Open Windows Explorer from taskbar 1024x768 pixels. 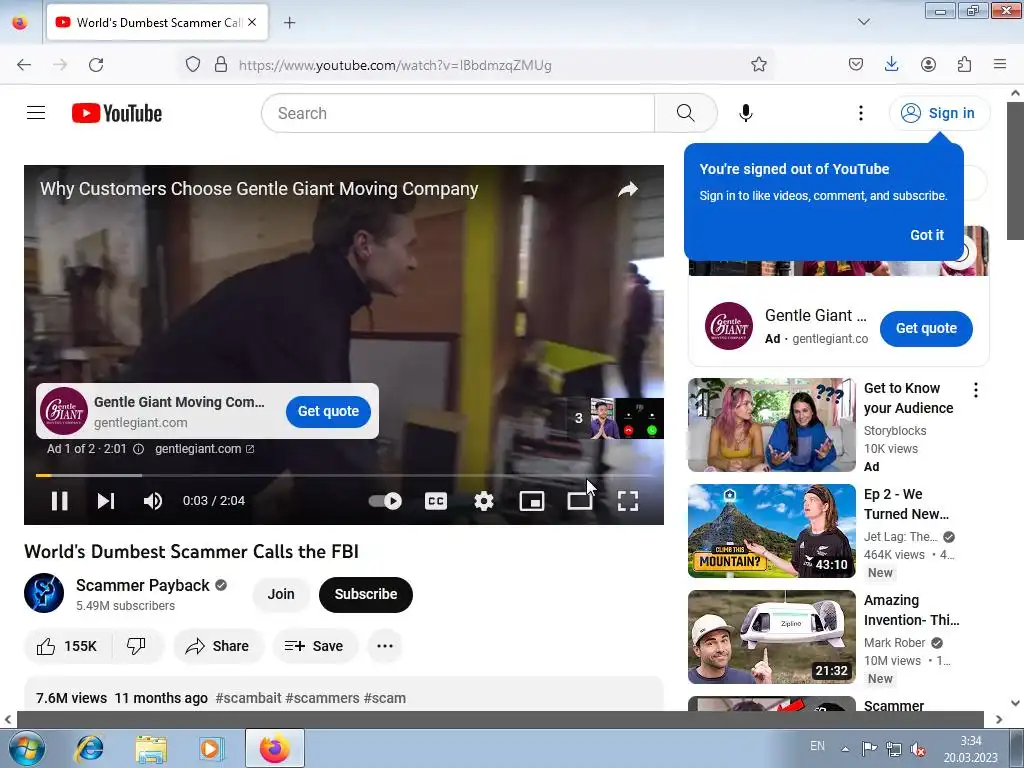(151, 748)
